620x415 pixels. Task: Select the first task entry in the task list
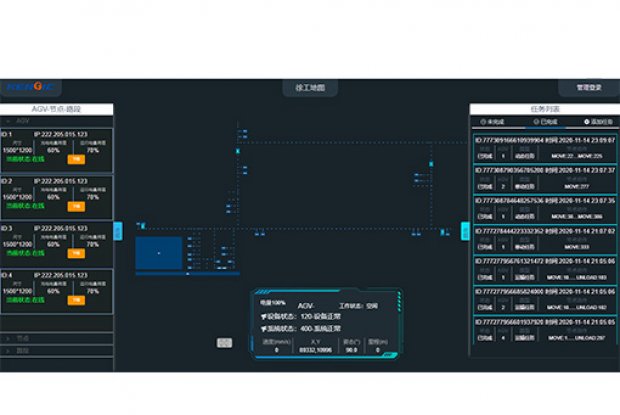click(x=545, y=148)
